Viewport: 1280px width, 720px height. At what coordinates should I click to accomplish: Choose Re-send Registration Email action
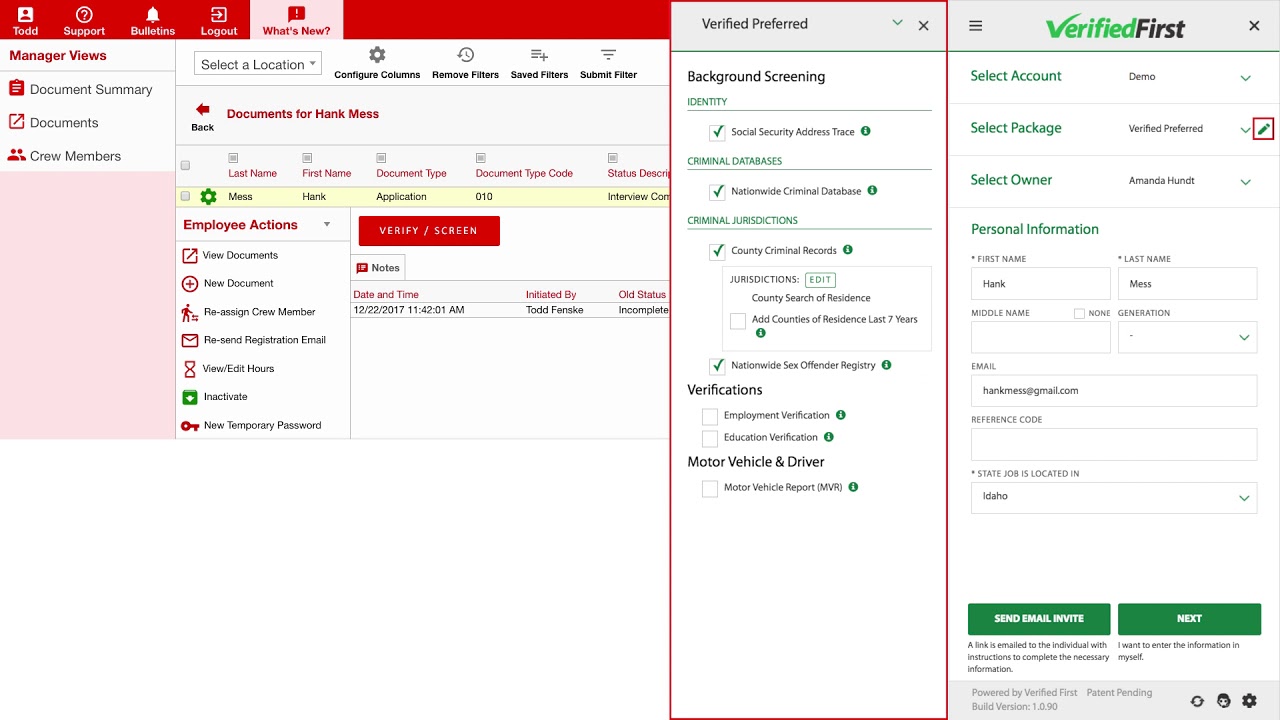point(254,340)
